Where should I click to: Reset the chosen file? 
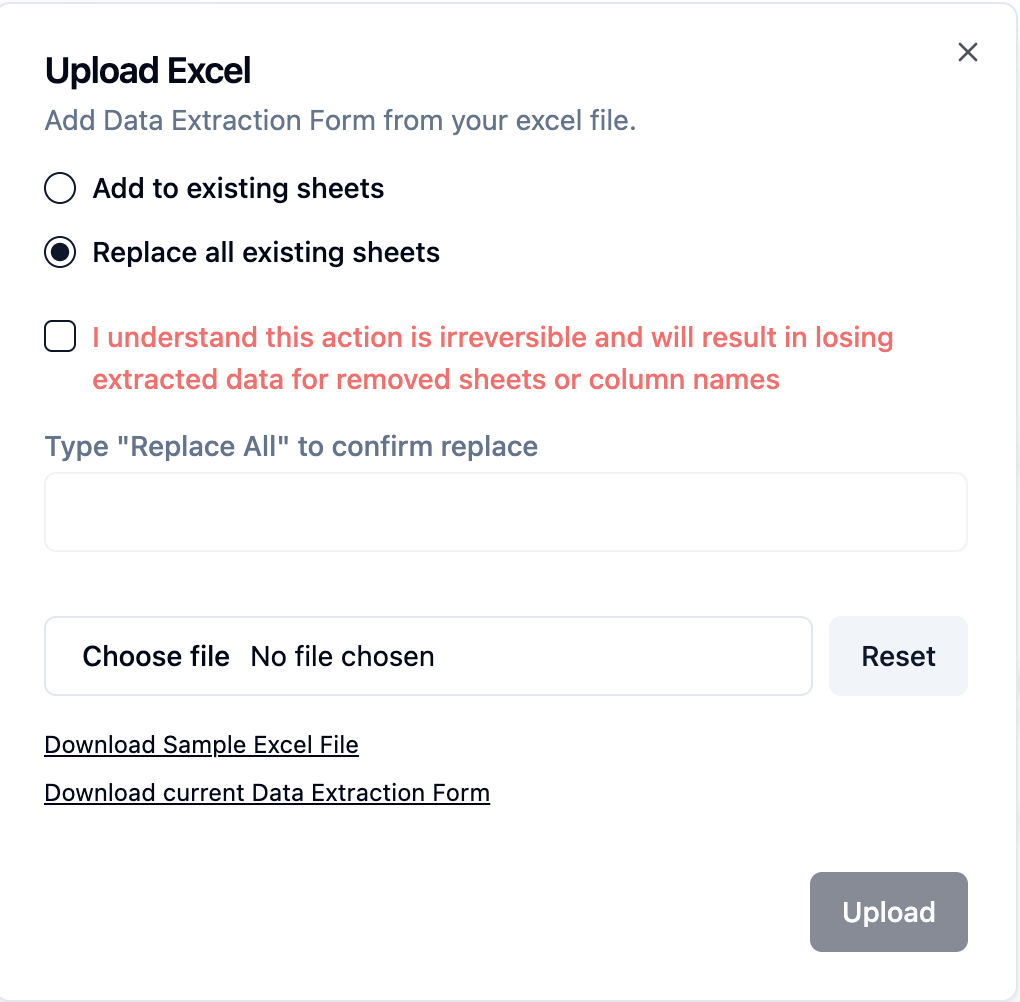[898, 656]
